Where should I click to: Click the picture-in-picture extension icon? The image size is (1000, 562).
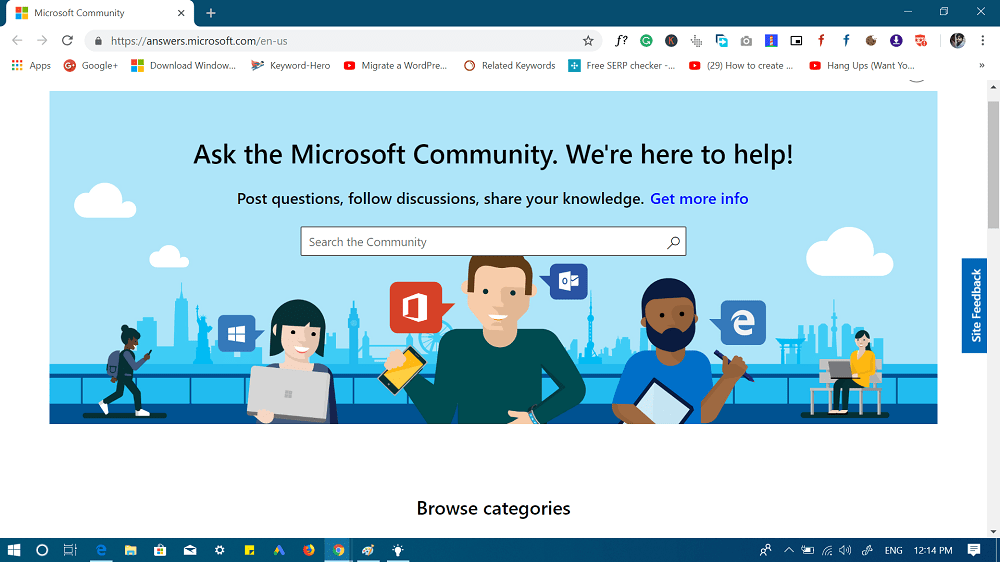pyautogui.click(x=796, y=41)
